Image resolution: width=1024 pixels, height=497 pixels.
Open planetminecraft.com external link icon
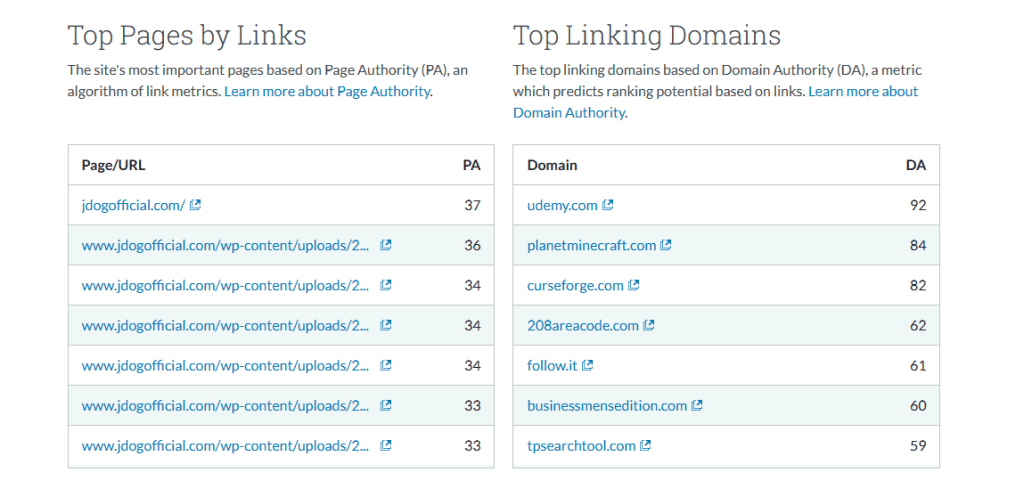coord(667,245)
